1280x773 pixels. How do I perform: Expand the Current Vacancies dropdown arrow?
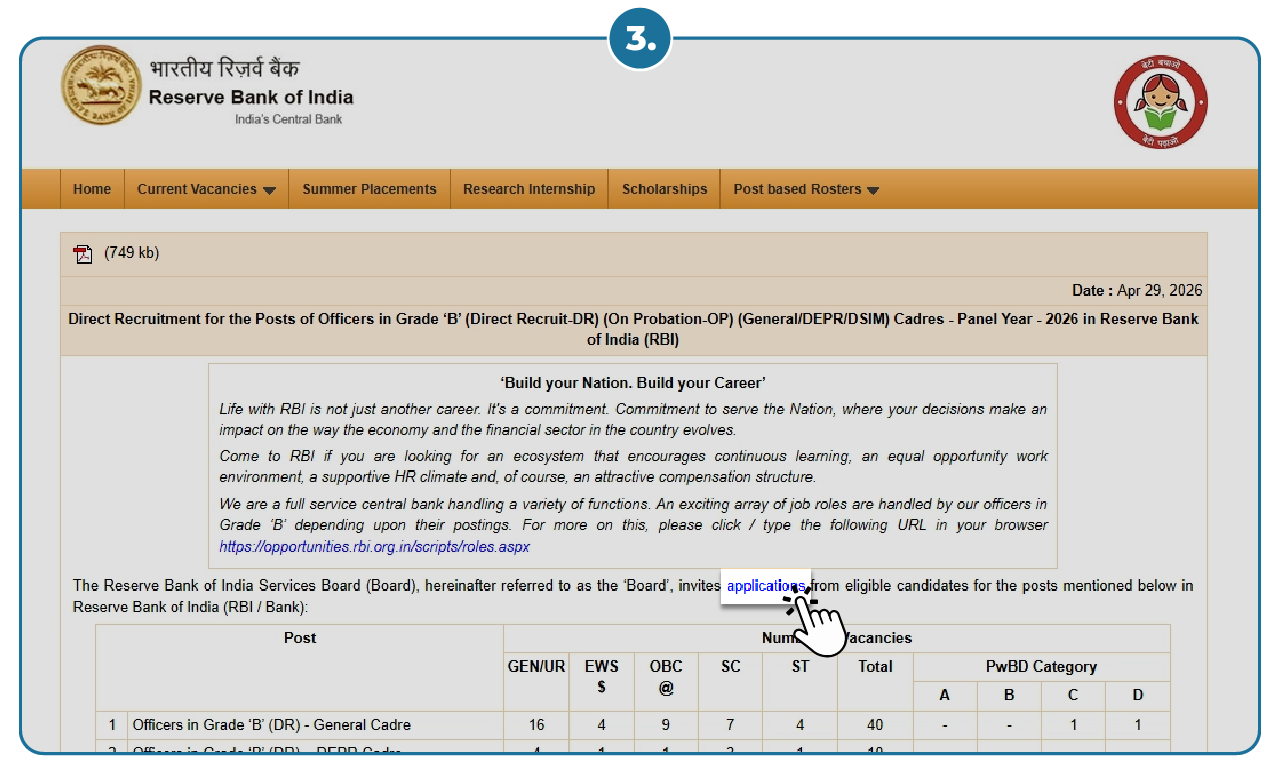click(x=269, y=190)
